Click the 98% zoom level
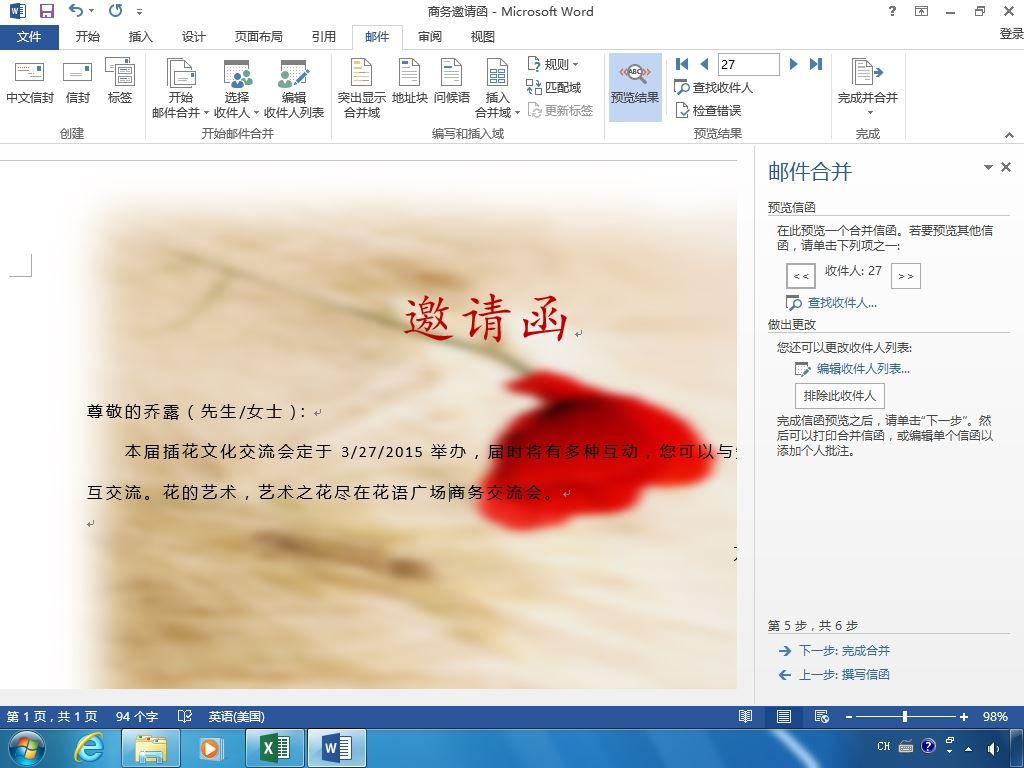 [x=995, y=716]
